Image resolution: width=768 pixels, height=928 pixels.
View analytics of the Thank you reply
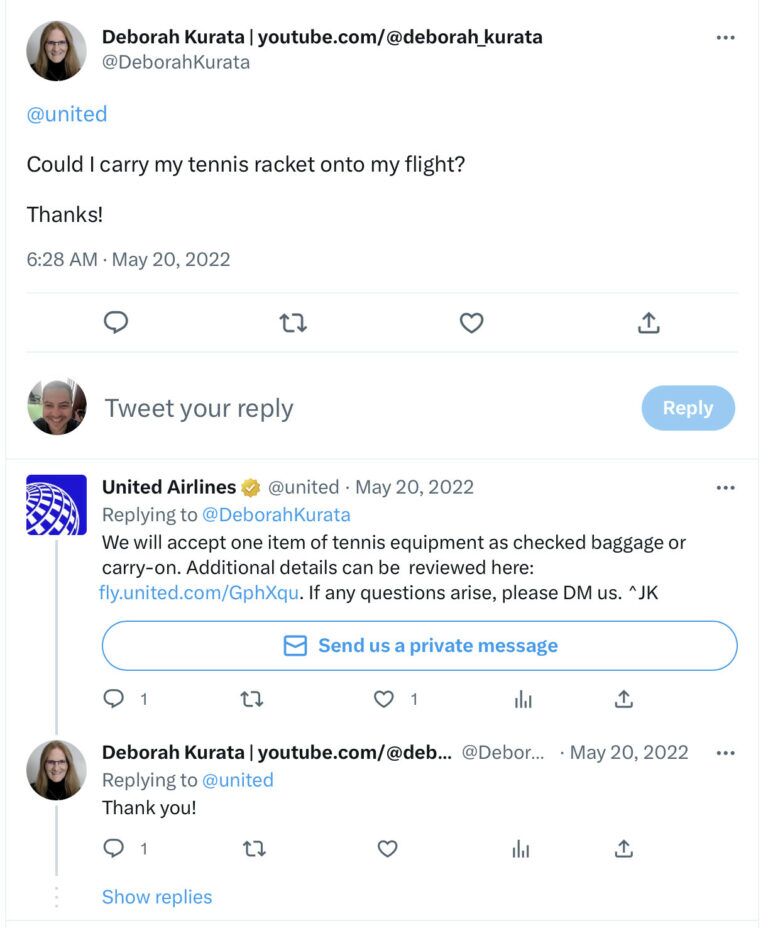521,849
